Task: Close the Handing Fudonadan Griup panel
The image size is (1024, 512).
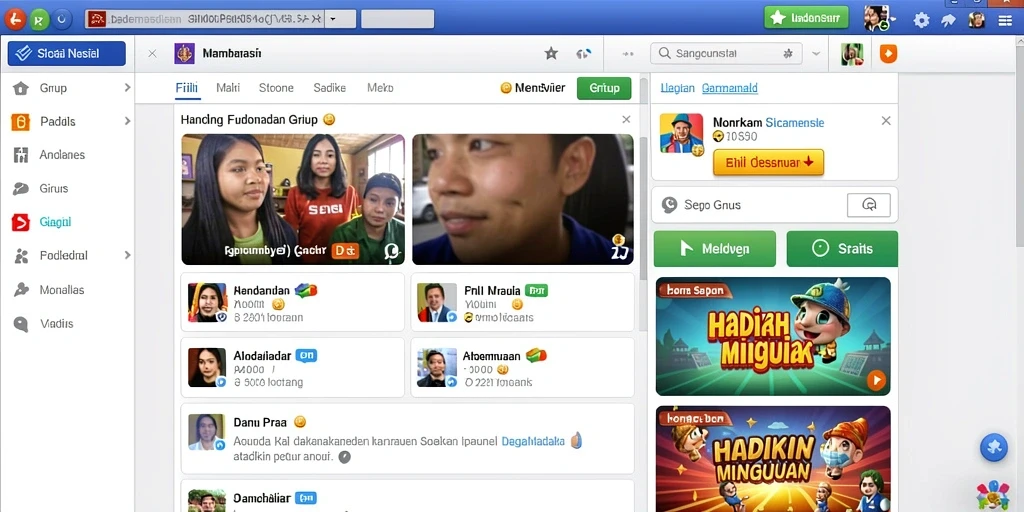Action: pyautogui.click(x=626, y=120)
